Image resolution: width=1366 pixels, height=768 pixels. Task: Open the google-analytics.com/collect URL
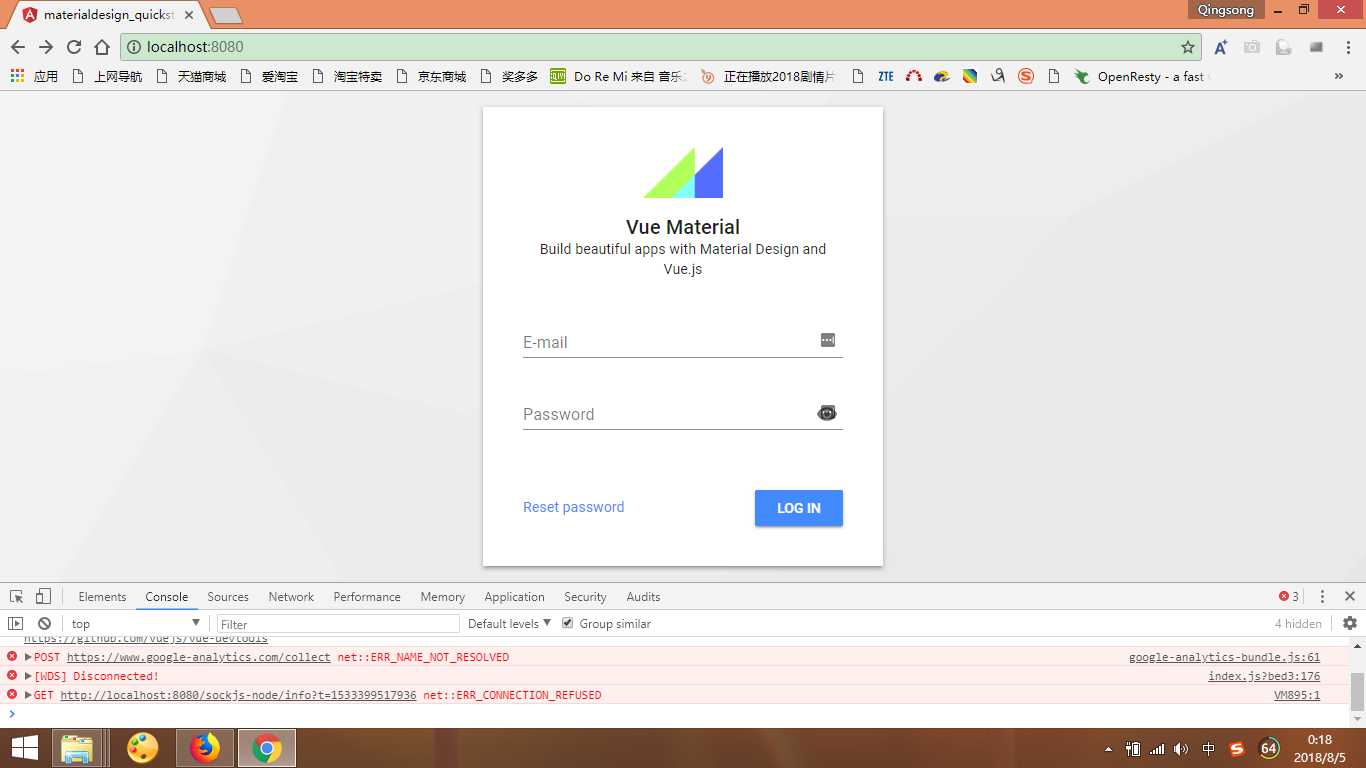click(x=198, y=657)
